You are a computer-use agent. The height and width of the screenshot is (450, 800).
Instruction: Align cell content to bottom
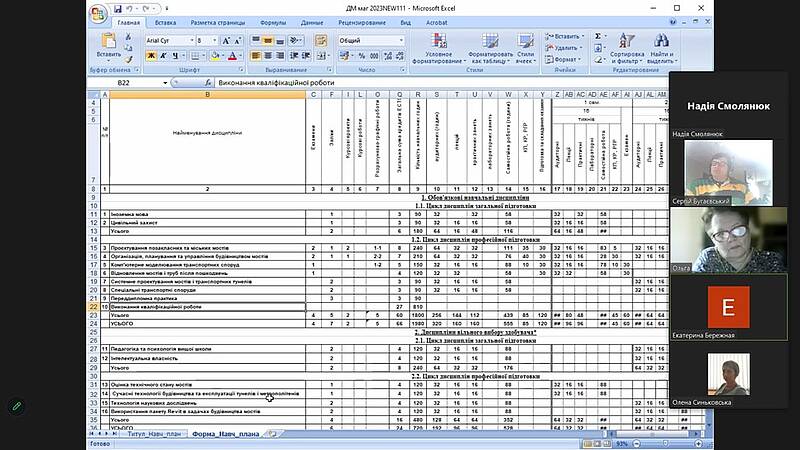[280, 40]
